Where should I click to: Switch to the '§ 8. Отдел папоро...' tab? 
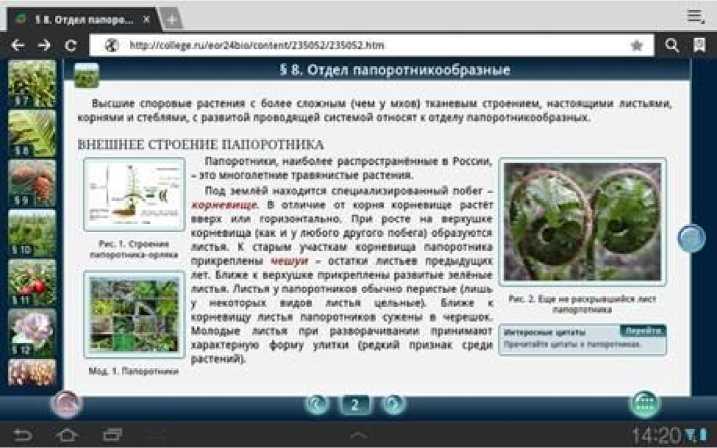click(83, 20)
